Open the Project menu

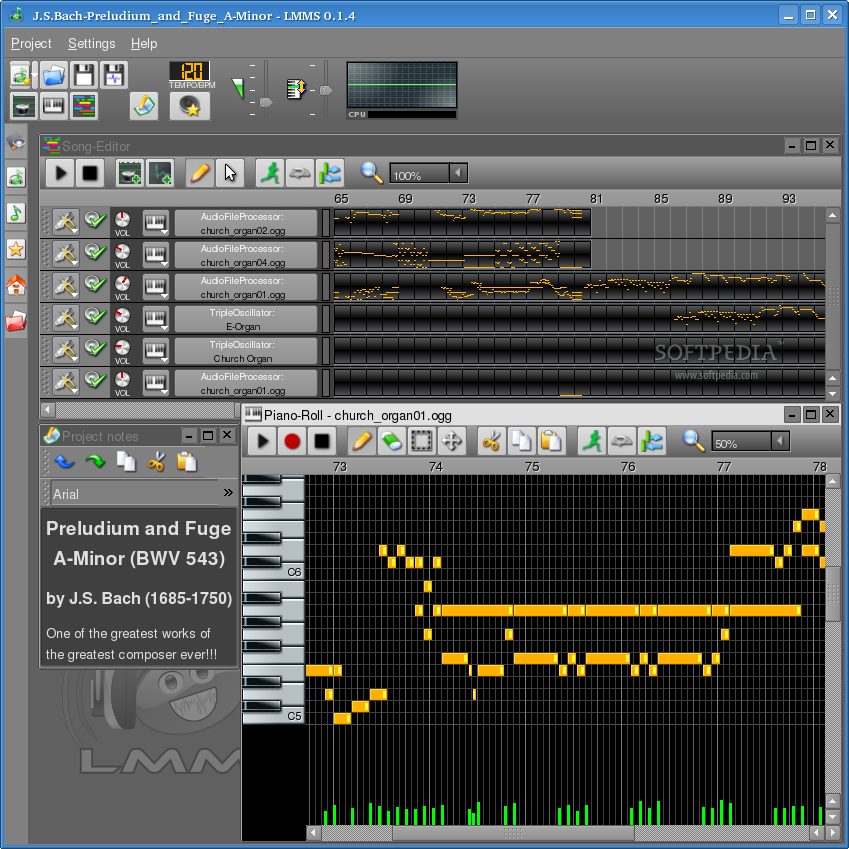tap(31, 43)
